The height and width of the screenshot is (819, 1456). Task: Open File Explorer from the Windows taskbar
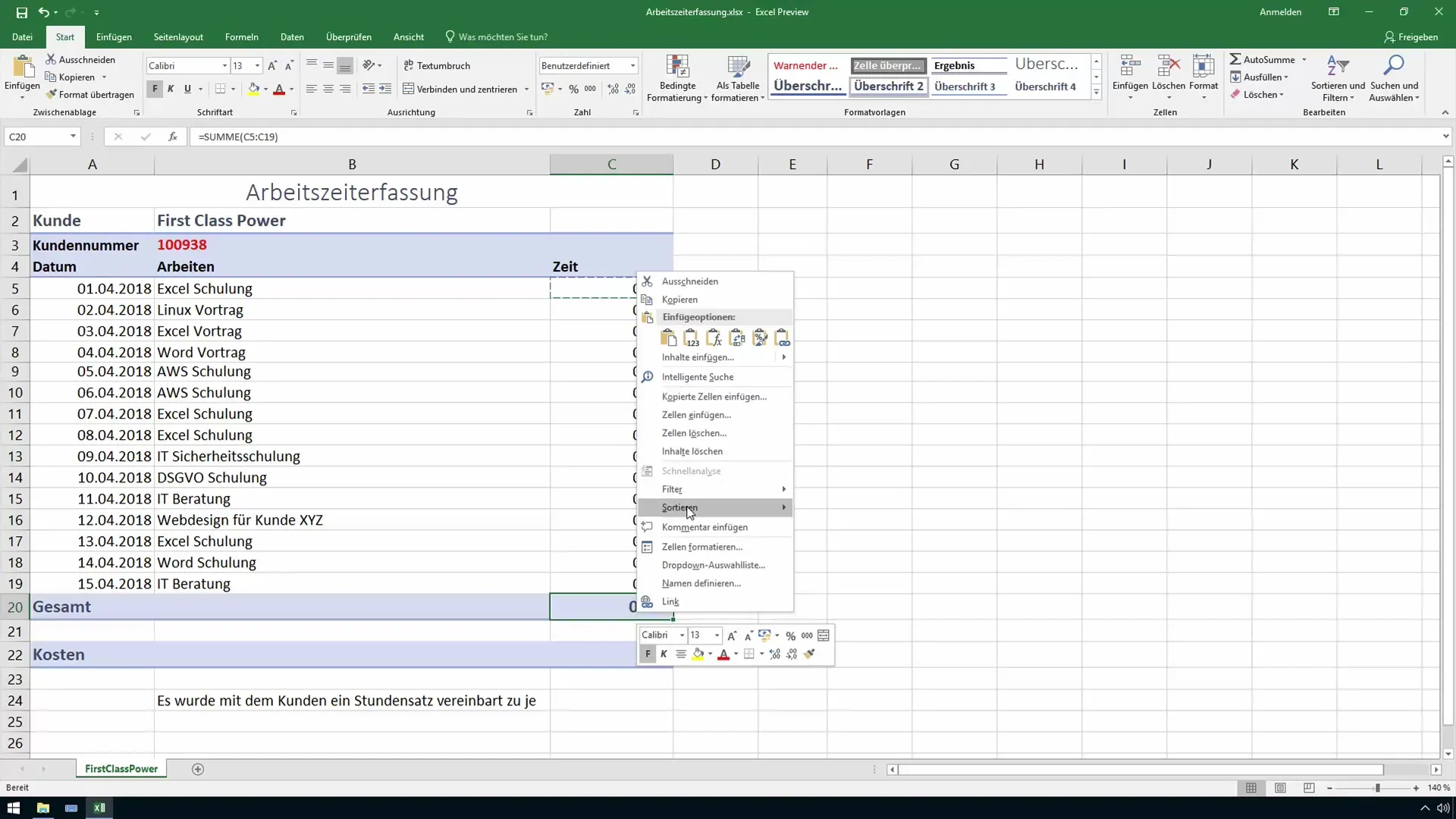(x=42, y=808)
